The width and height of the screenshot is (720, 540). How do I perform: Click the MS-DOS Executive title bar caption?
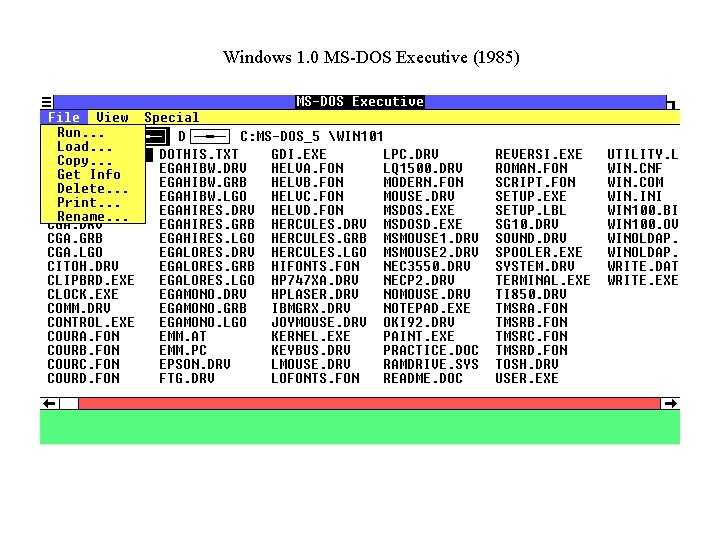pos(360,102)
